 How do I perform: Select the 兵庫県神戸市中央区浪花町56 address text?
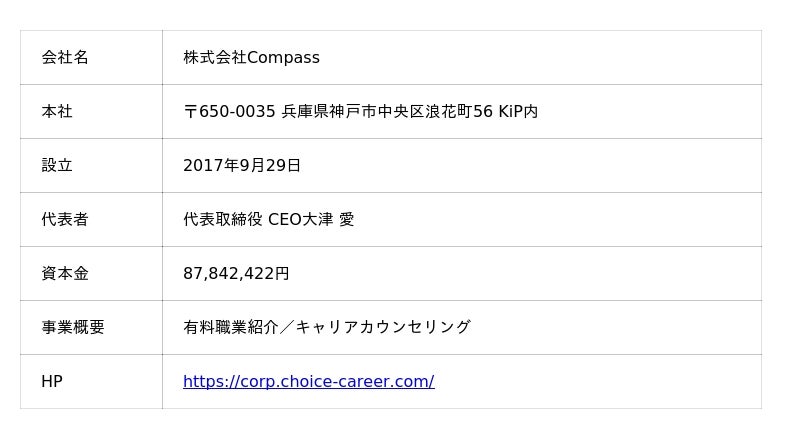(x=387, y=112)
